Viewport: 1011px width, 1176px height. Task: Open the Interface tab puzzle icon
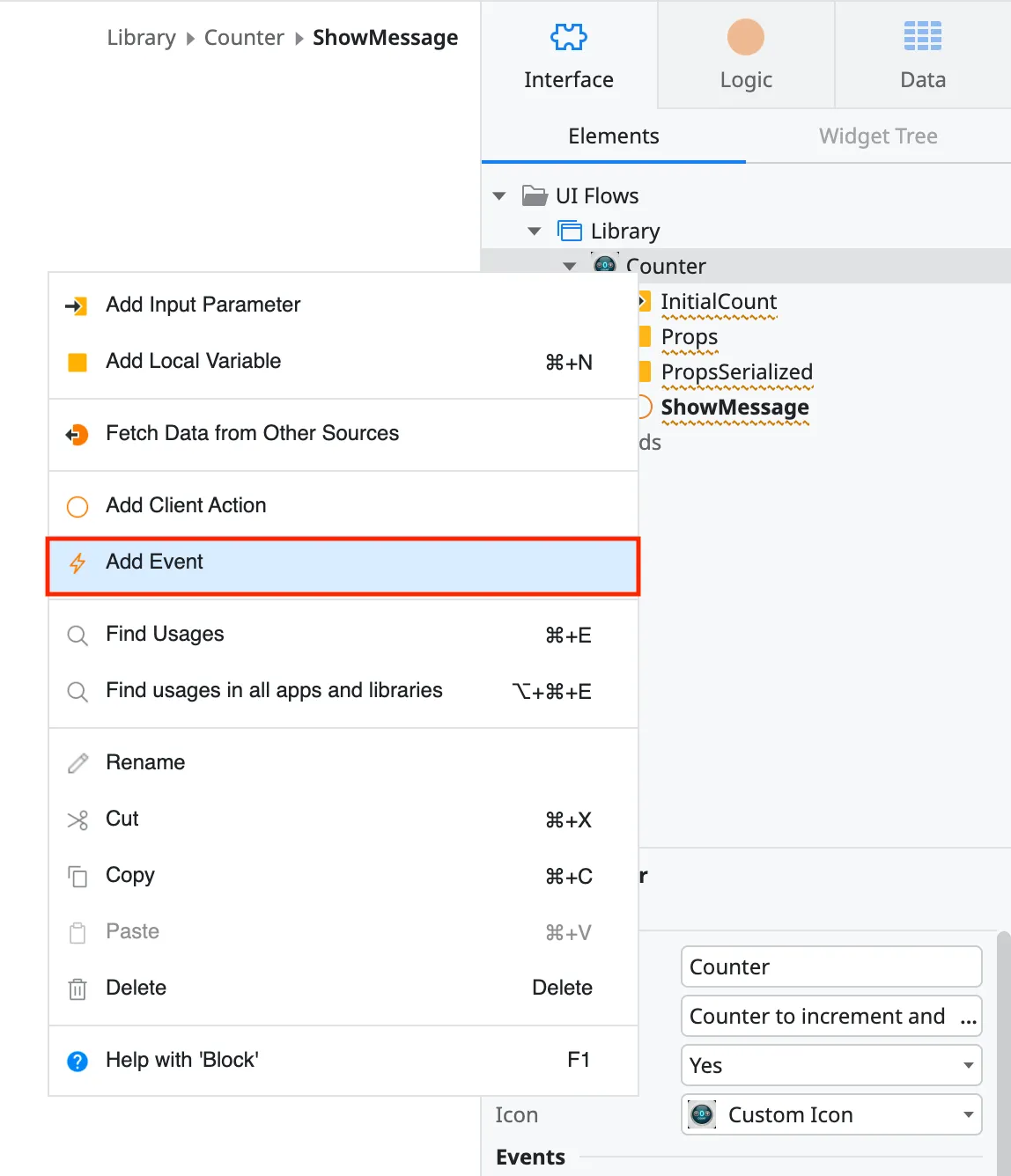pyautogui.click(x=569, y=37)
